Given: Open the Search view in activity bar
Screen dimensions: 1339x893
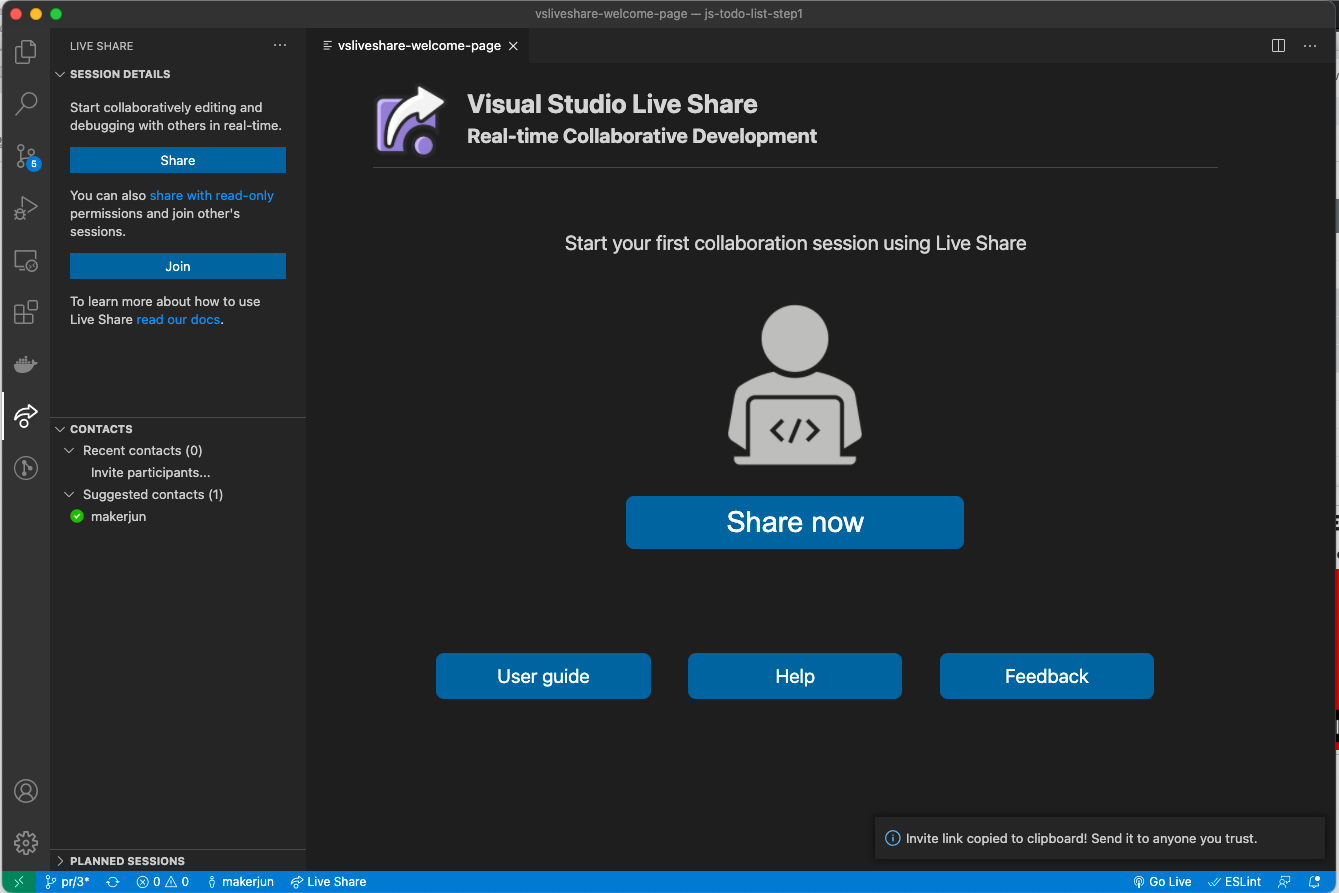Looking at the screenshot, I should [26, 103].
